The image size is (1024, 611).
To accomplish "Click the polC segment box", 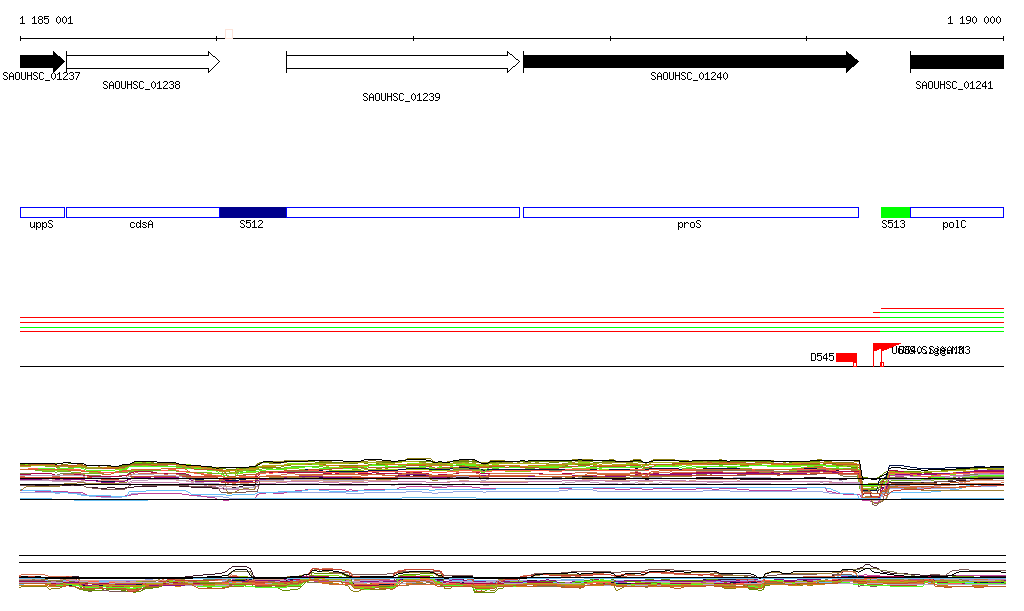I will (956, 212).
